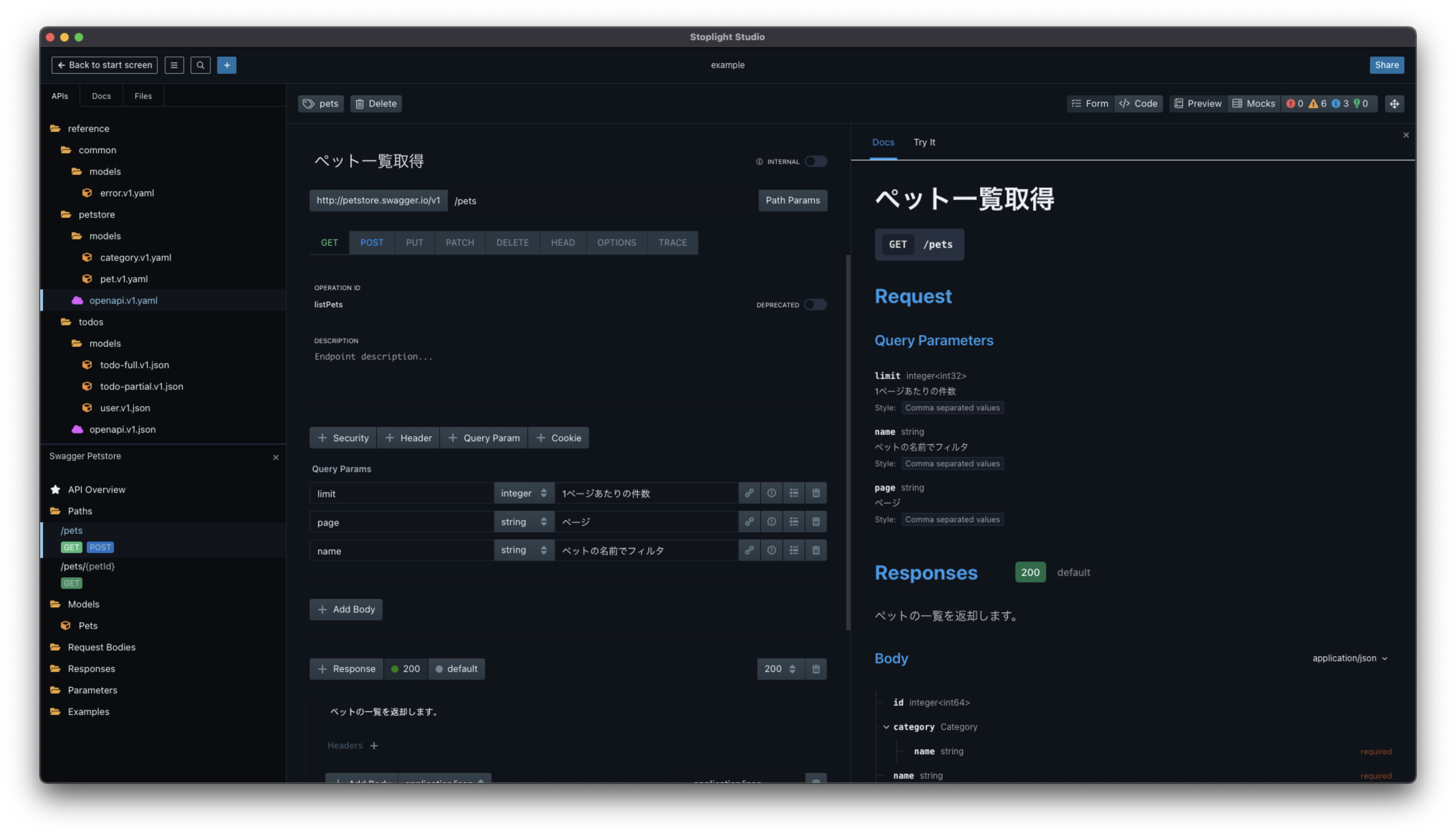The image size is (1456, 836).
Task: Open openapi.v1.yaml in the petstore folder
Action: (123, 300)
